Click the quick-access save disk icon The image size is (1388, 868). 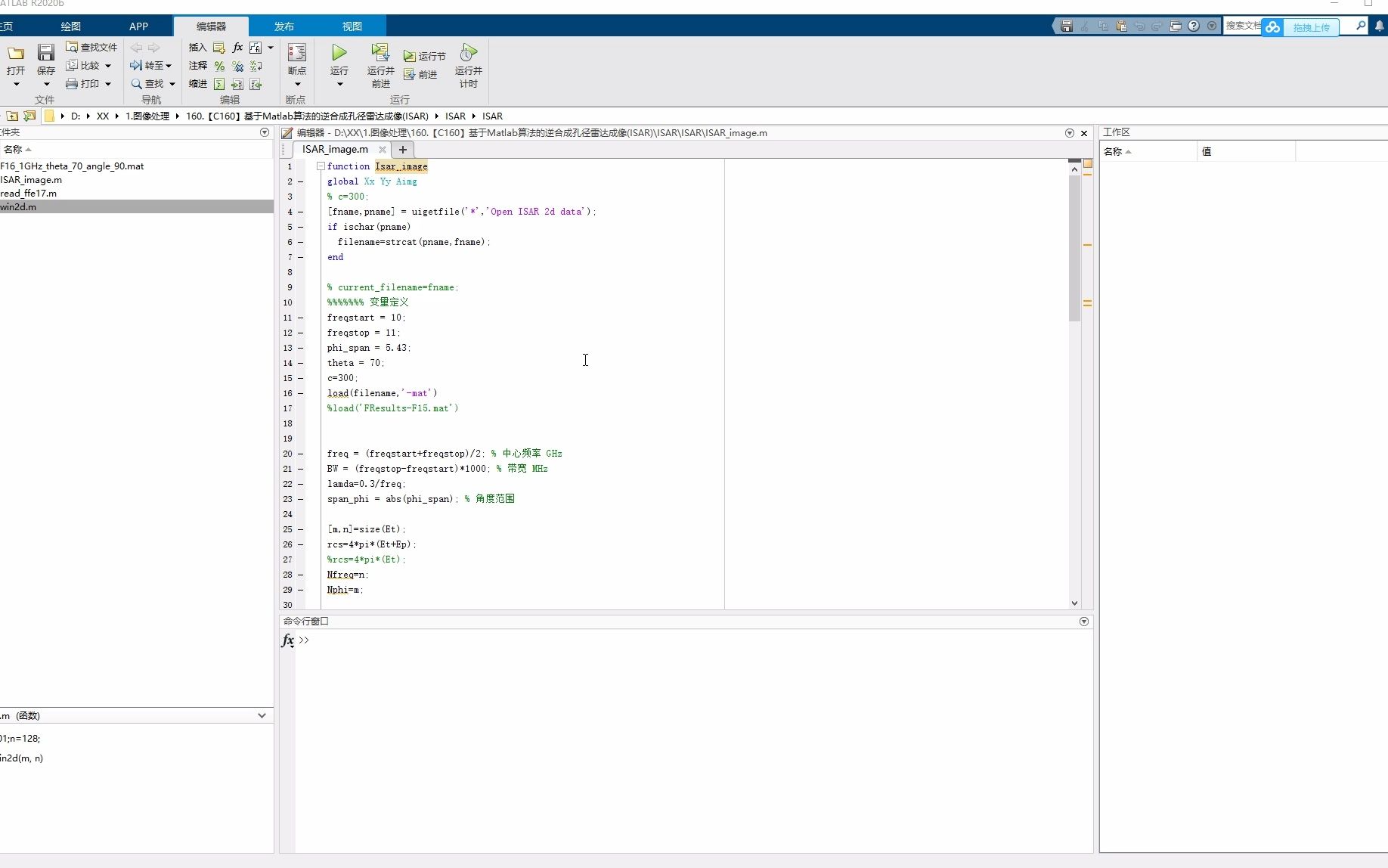(1067, 26)
